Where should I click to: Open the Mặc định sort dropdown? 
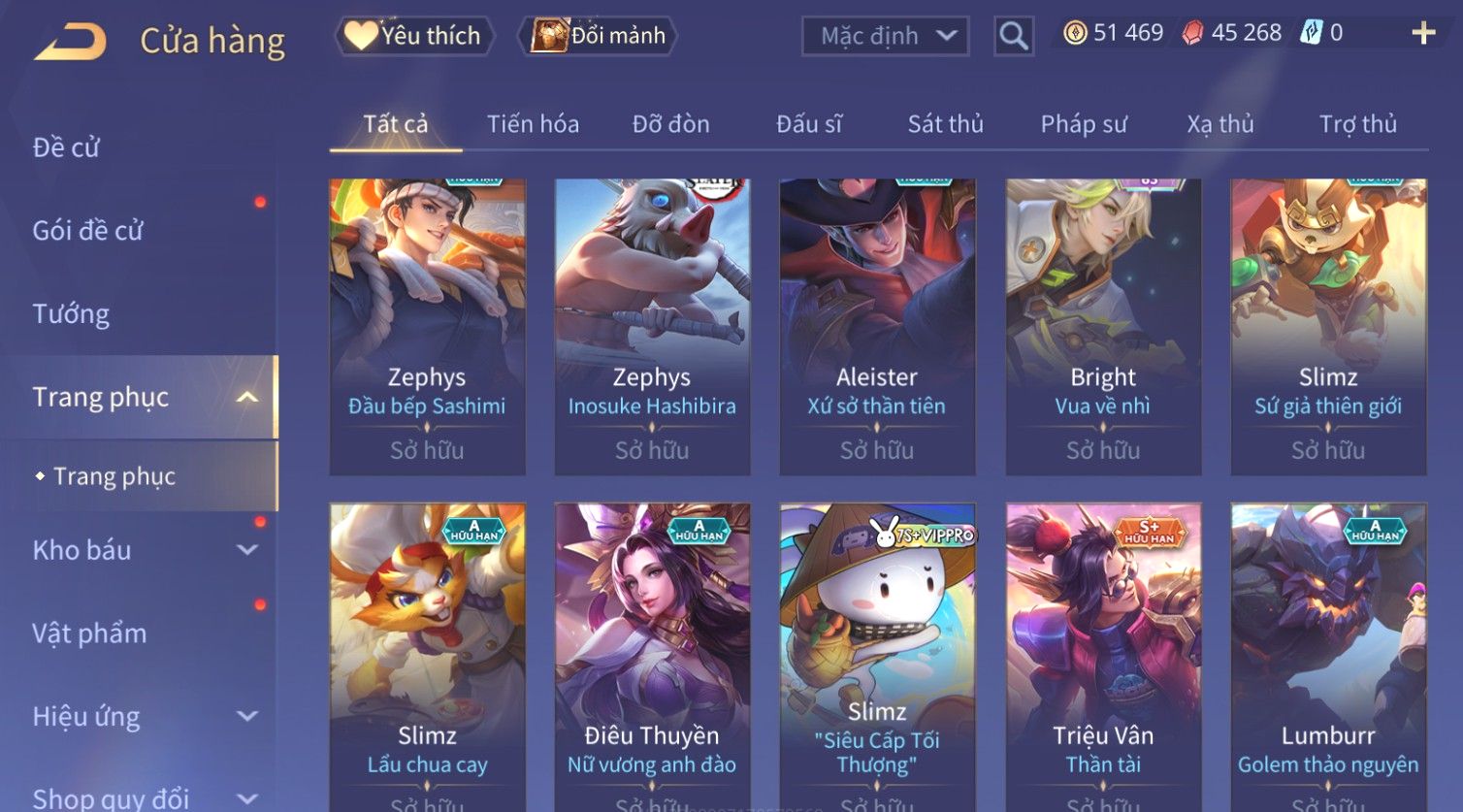(885, 37)
